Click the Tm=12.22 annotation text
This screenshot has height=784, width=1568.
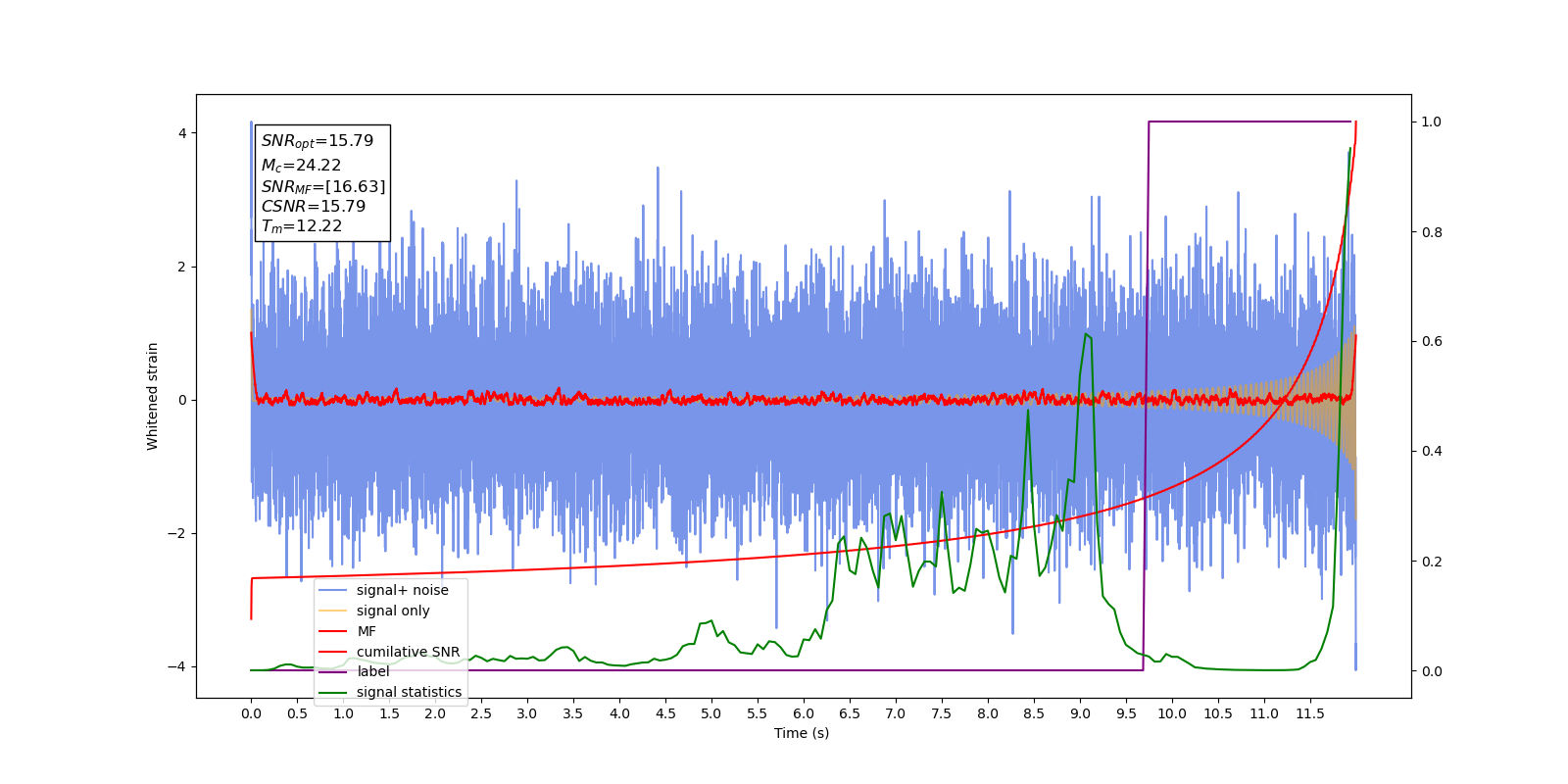tap(302, 226)
